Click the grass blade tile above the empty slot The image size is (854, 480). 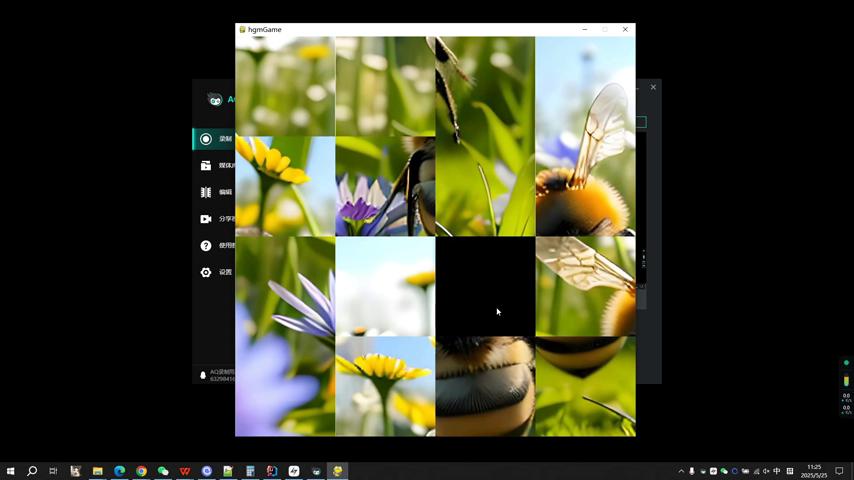coord(485,186)
